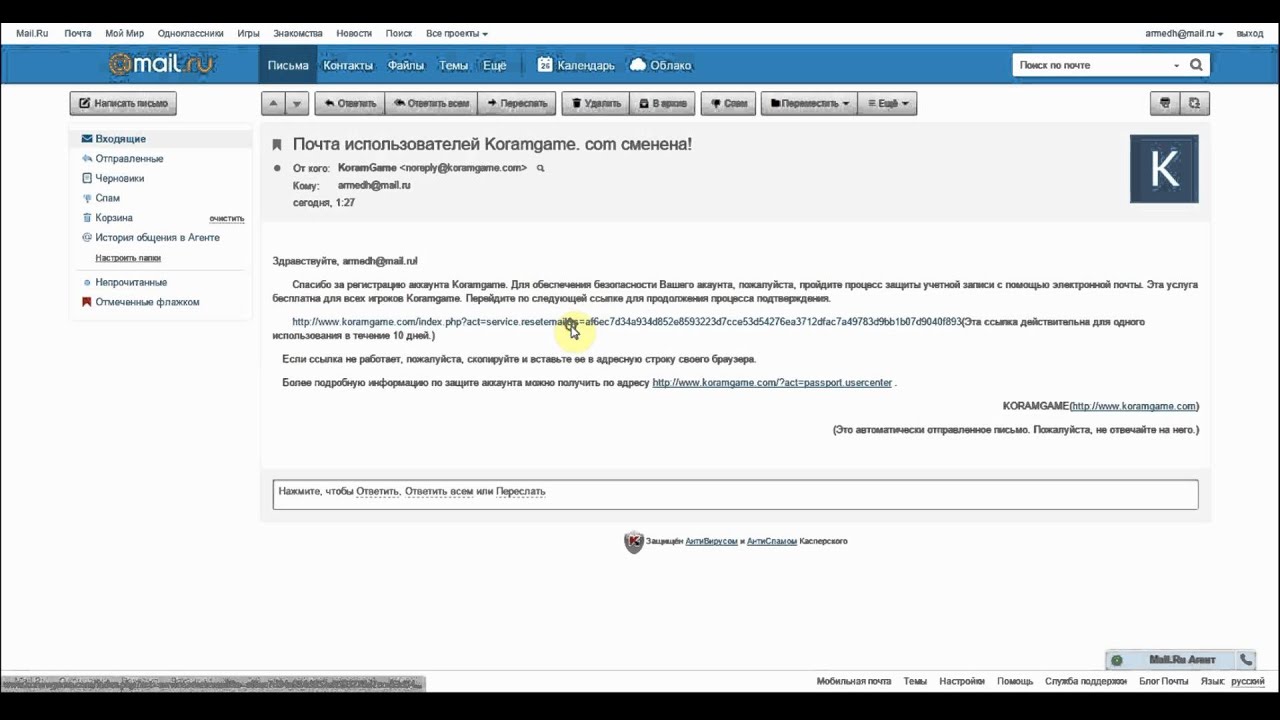
Task: Click Игры in top bar
Action: click(x=248, y=33)
